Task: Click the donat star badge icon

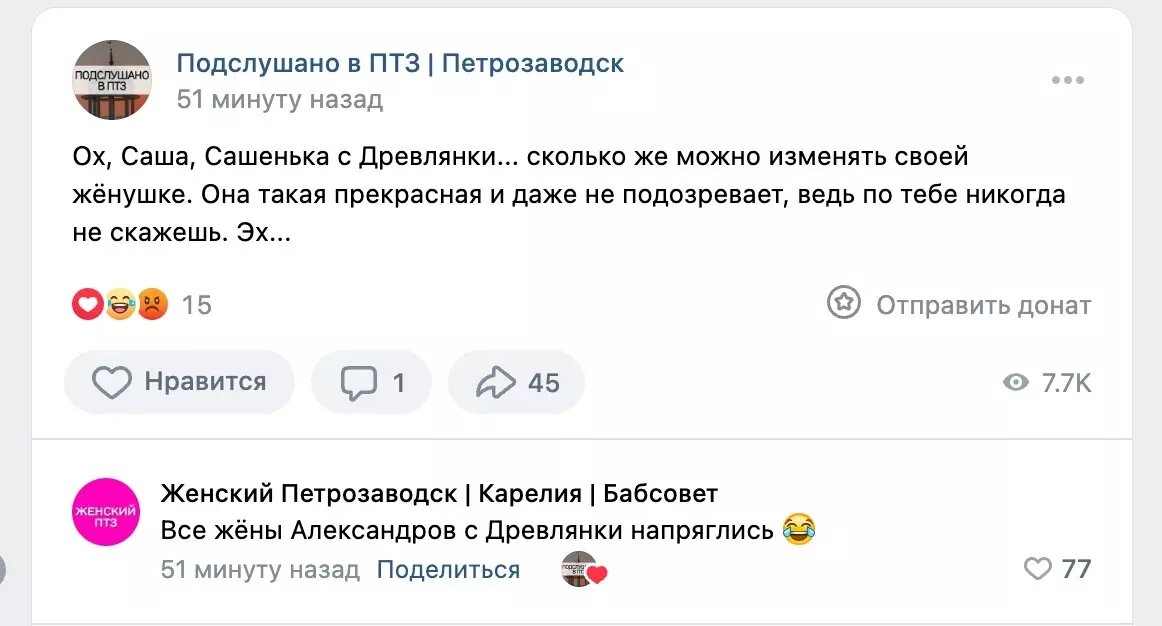Action: point(843,302)
